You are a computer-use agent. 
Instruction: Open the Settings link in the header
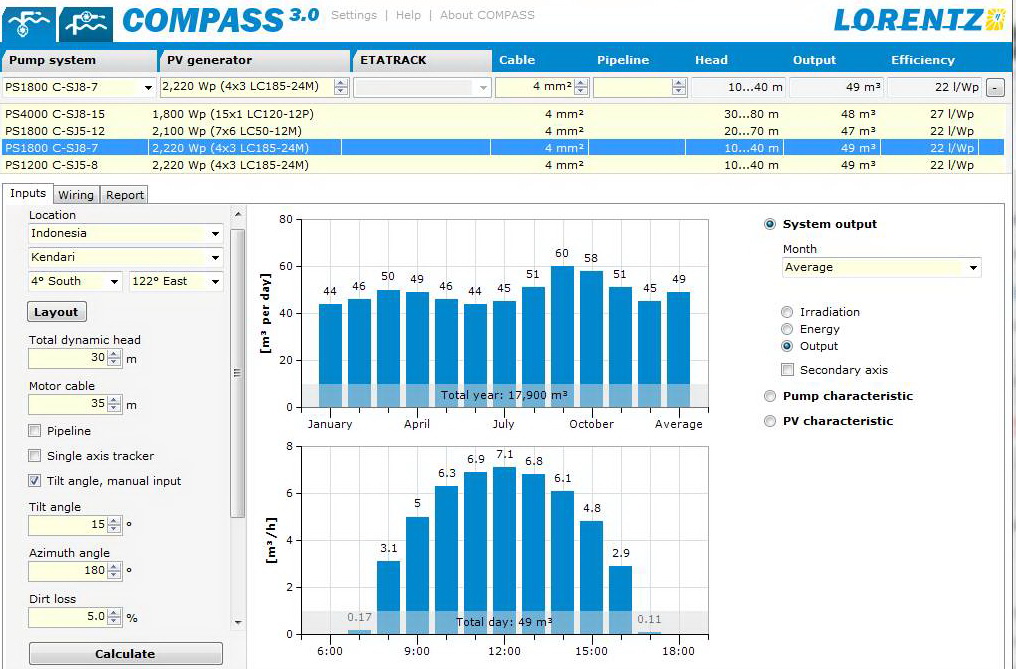pos(354,15)
